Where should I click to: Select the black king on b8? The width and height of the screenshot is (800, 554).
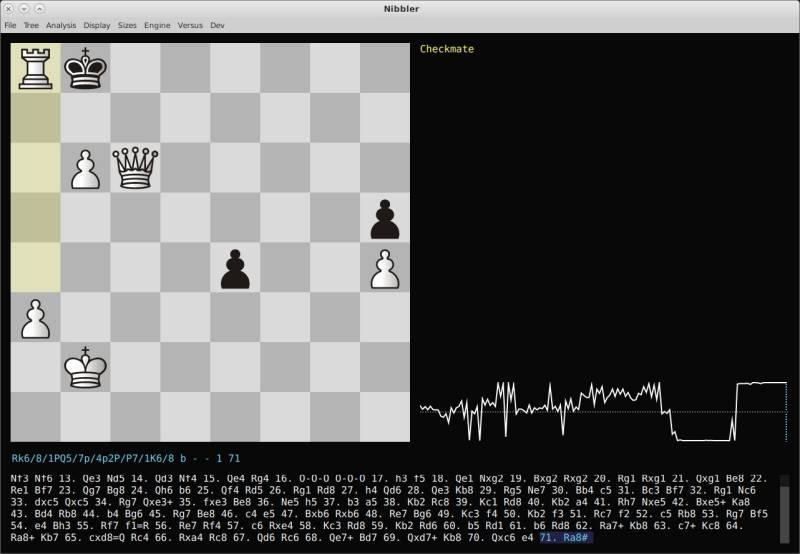click(85, 68)
